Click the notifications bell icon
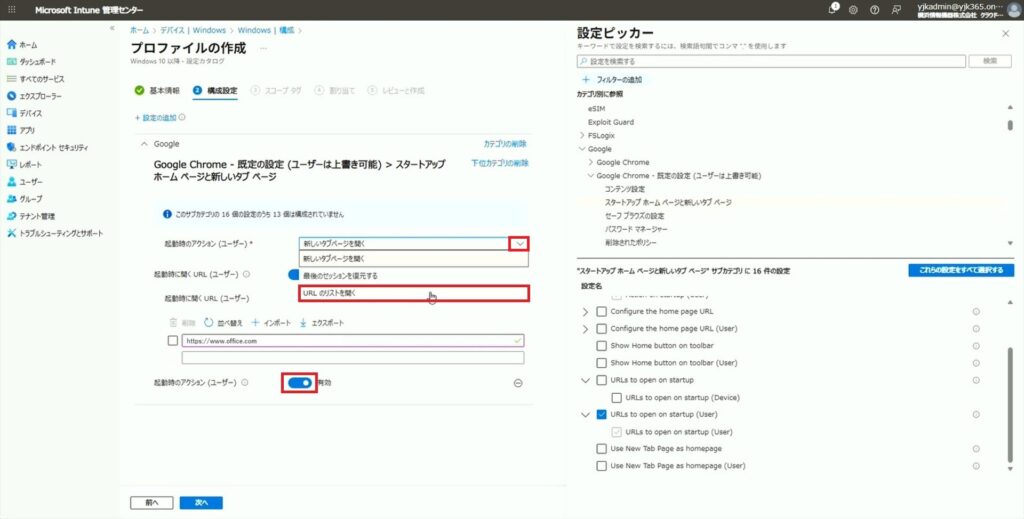Image resolution: width=1024 pixels, height=519 pixels. (833, 9)
